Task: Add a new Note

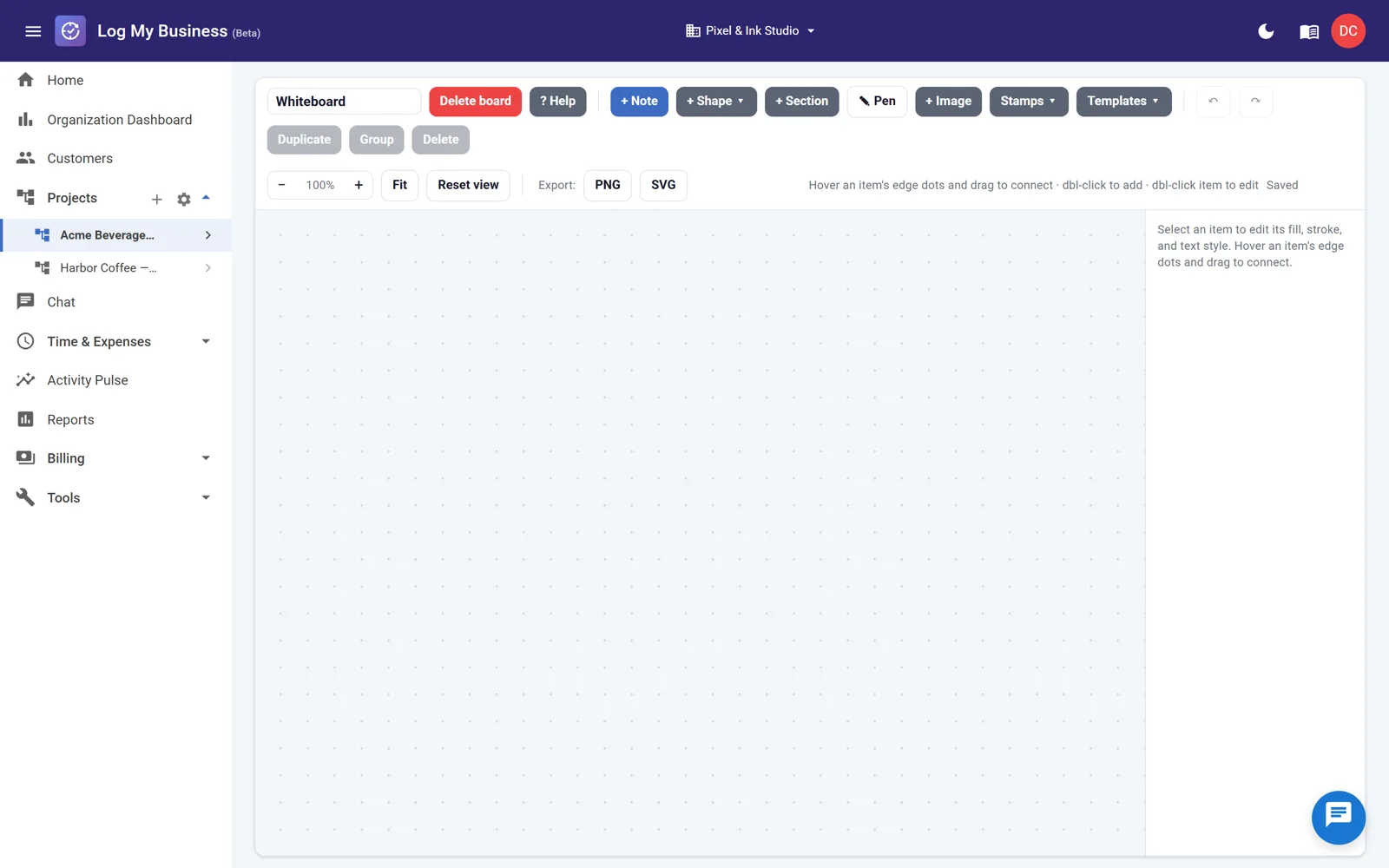Action: [x=639, y=102]
